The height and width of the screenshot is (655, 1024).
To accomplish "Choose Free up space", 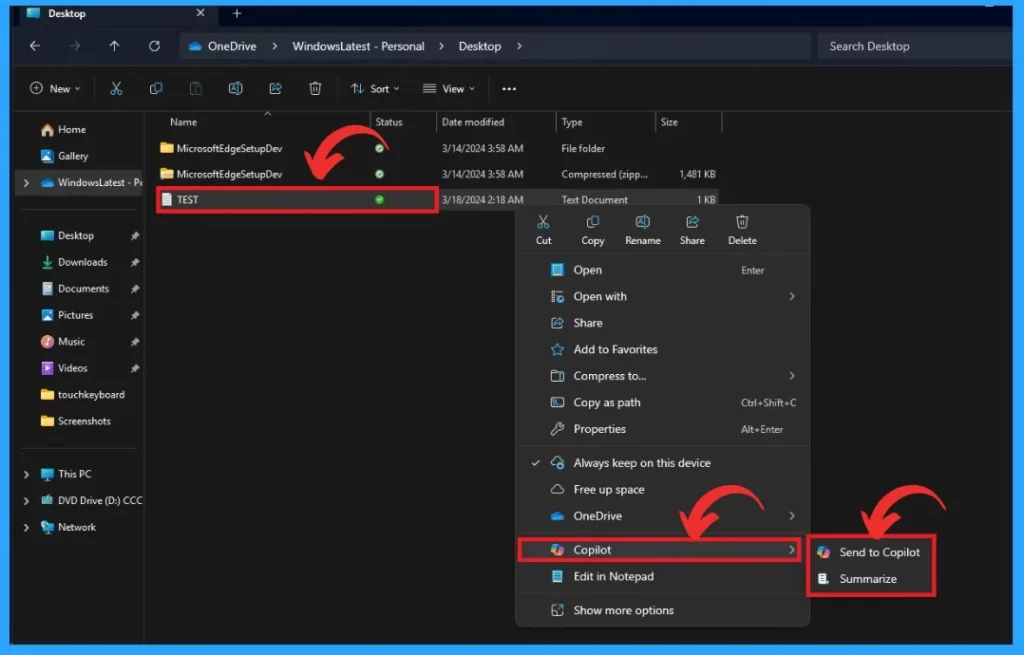I will coord(662,490).
